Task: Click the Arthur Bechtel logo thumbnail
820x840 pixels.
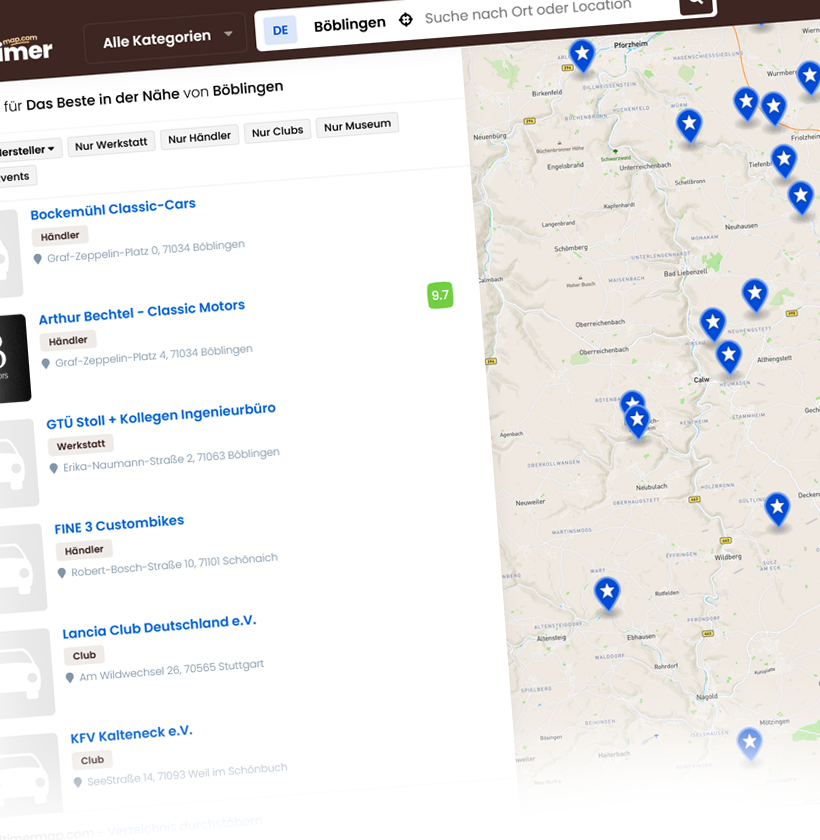Action: point(13,358)
